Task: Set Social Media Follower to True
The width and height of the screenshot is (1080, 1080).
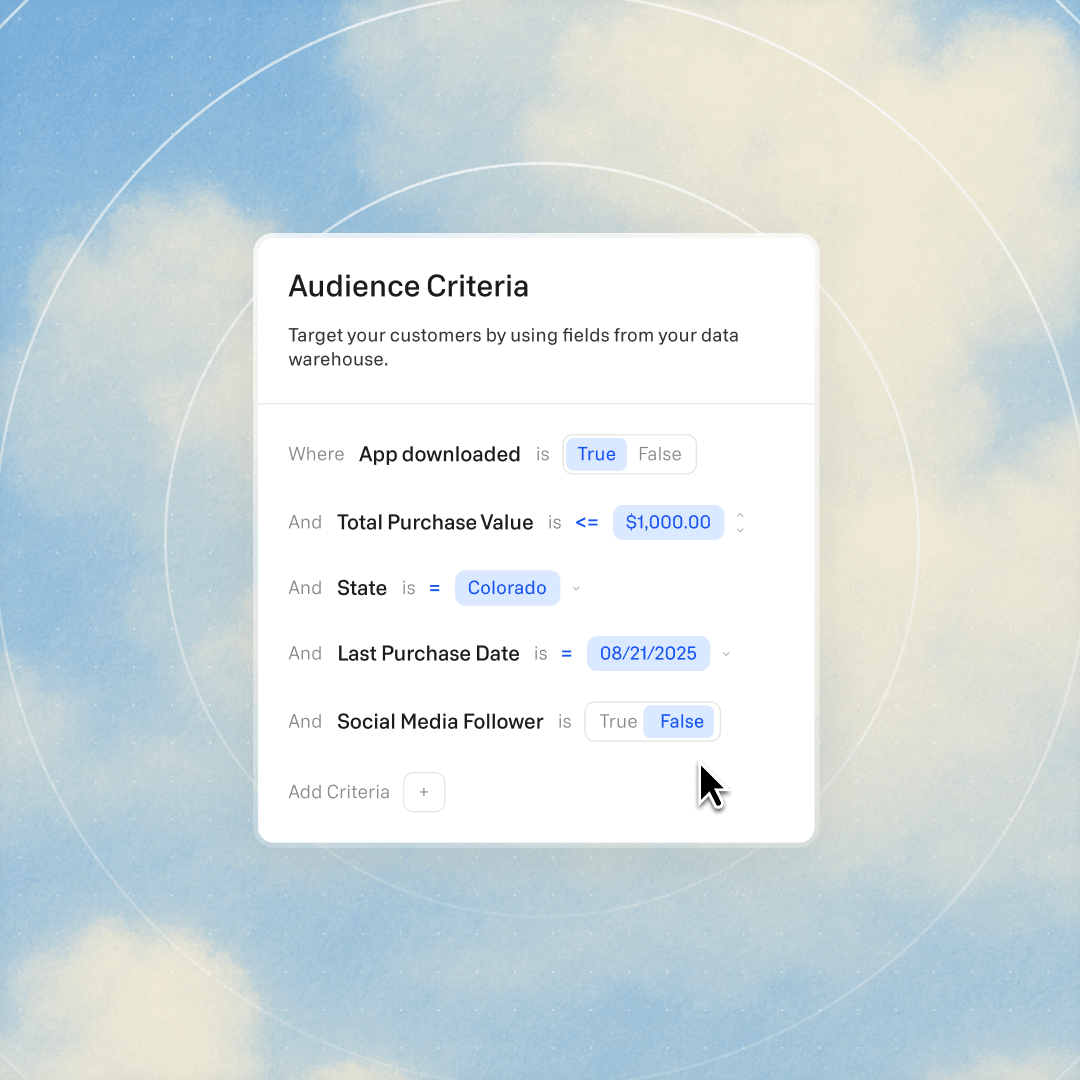Action: [618, 722]
